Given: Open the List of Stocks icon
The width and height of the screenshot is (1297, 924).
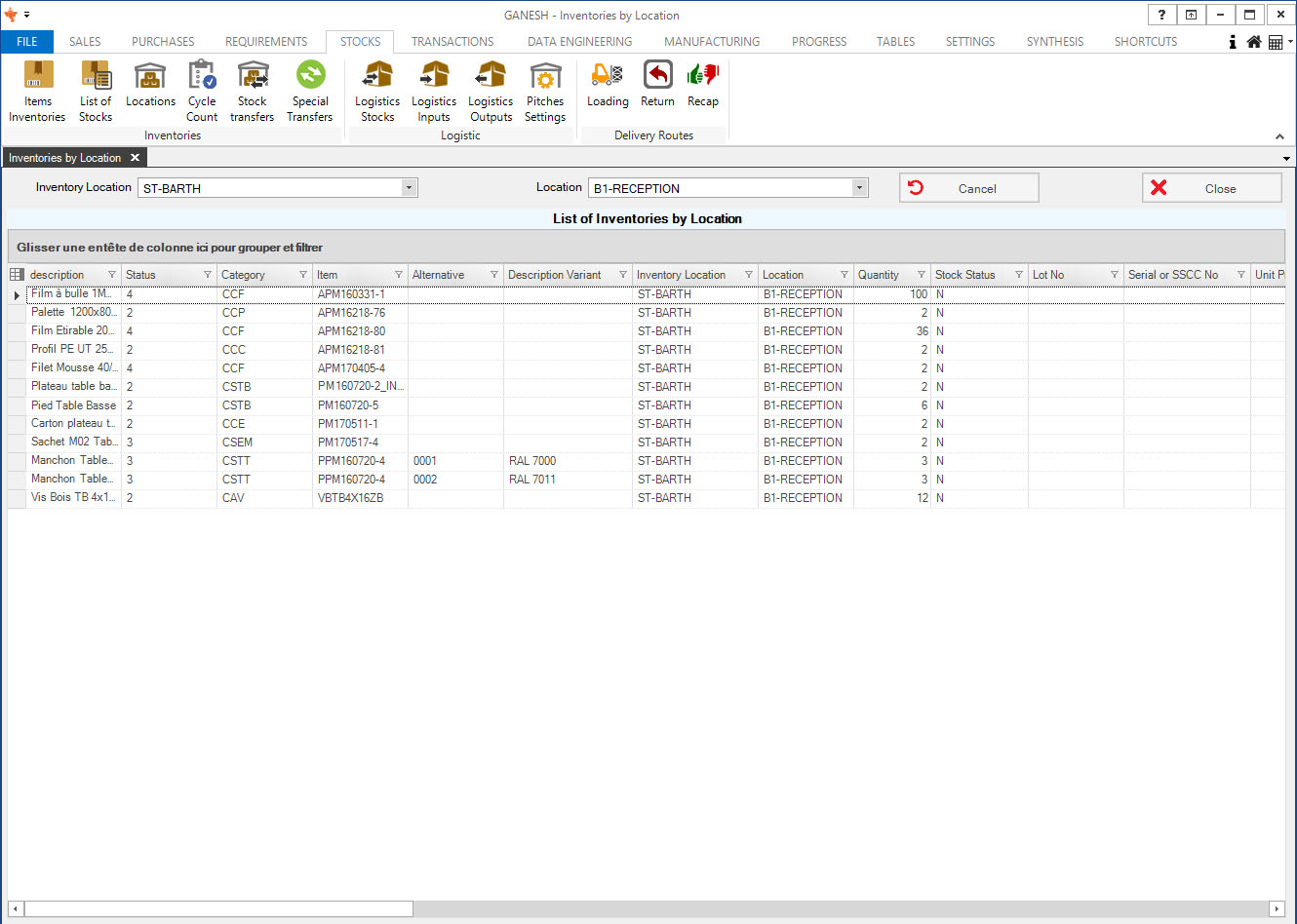Looking at the screenshot, I should pyautogui.click(x=96, y=91).
